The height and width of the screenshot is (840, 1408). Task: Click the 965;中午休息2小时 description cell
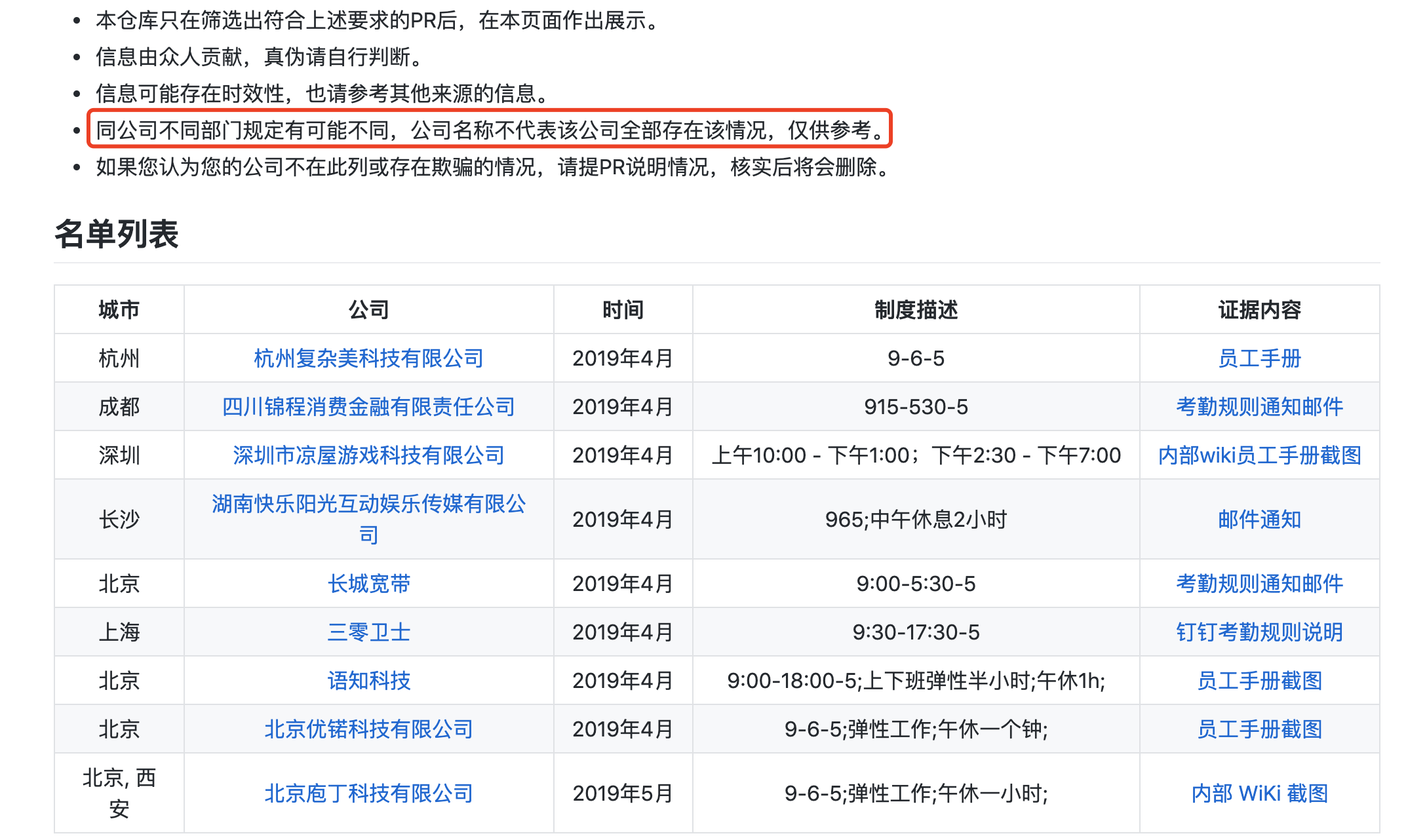tap(916, 520)
